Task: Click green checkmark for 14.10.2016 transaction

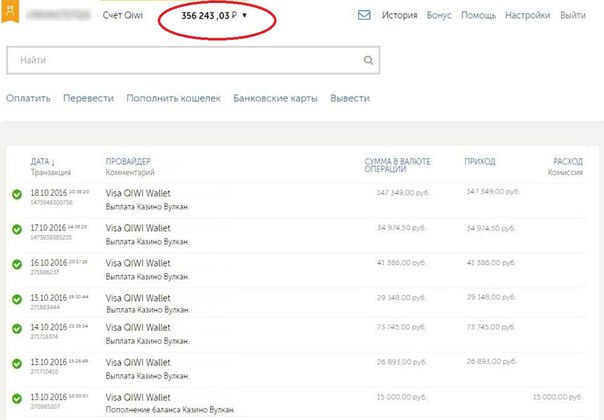Action: point(17,329)
